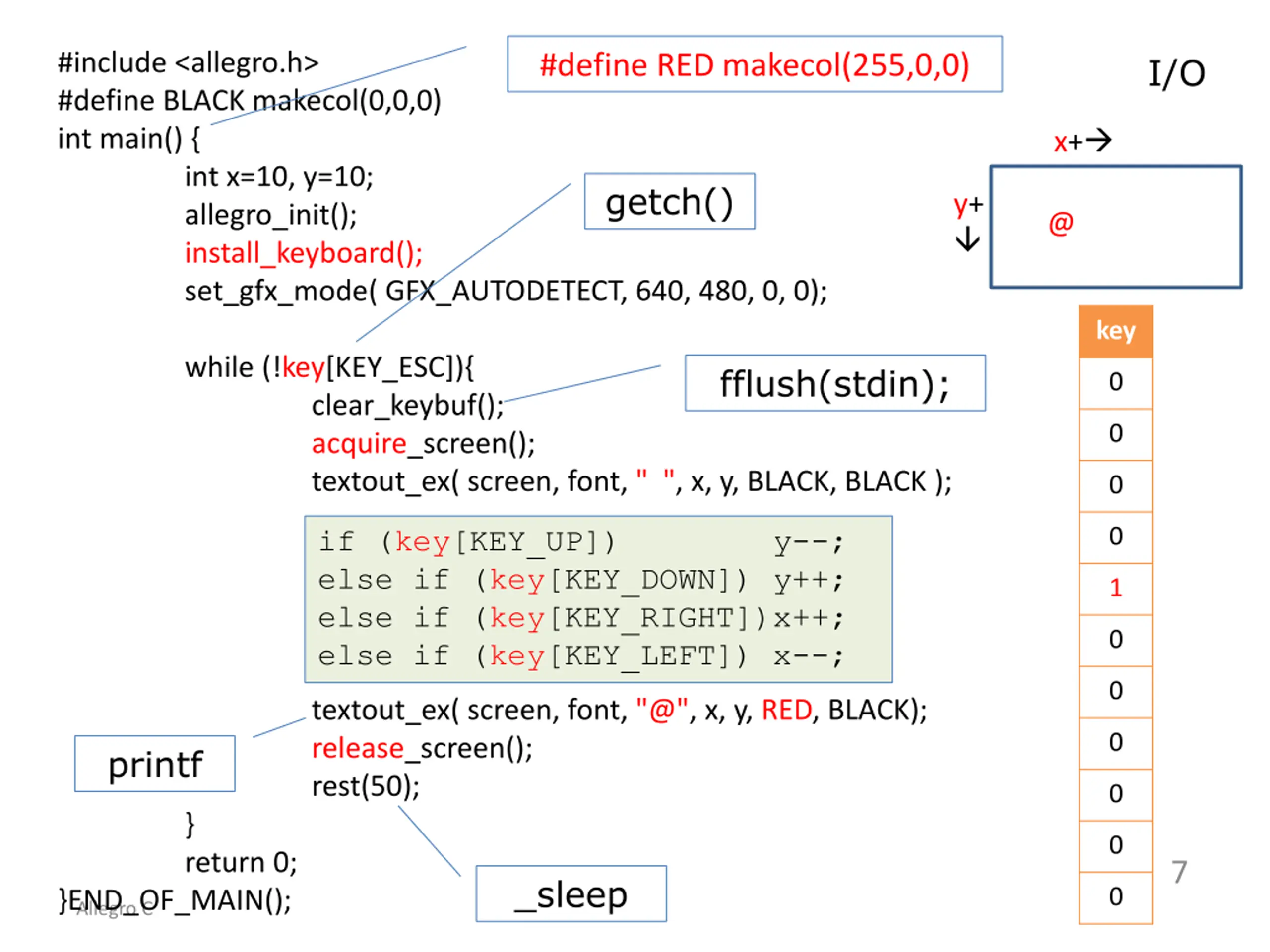Click the slide number 7
1270x952 pixels.
click(x=1179, y=872)
